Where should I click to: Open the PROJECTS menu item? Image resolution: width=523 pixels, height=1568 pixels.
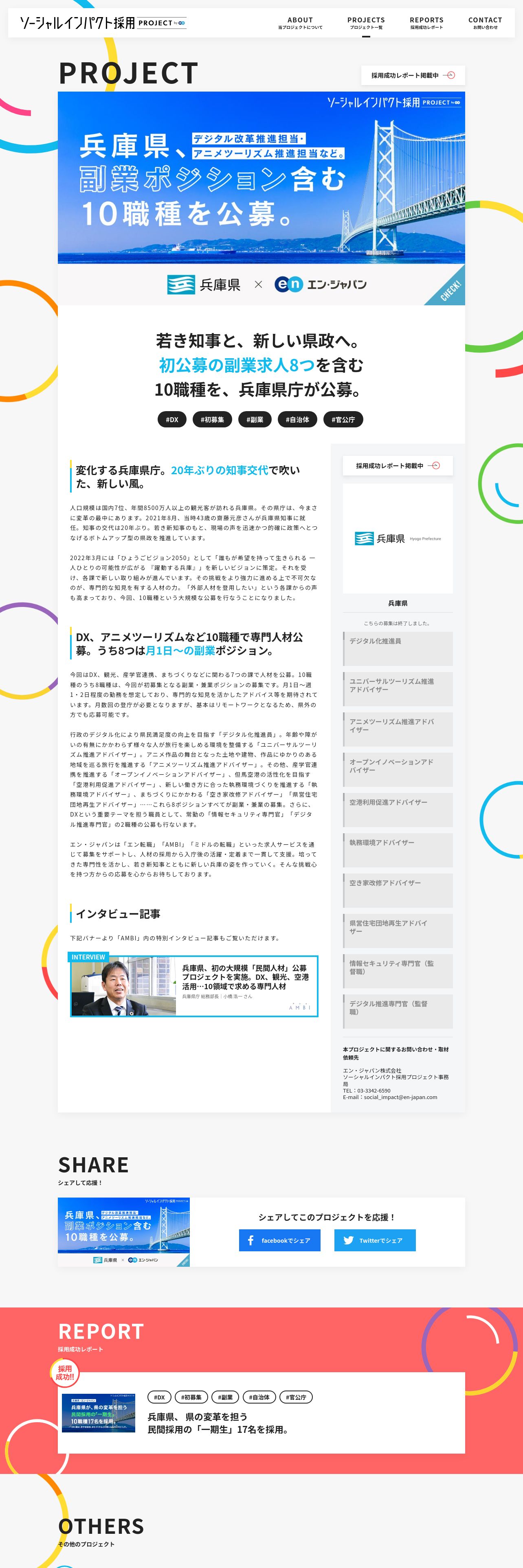tap(366, 23)
